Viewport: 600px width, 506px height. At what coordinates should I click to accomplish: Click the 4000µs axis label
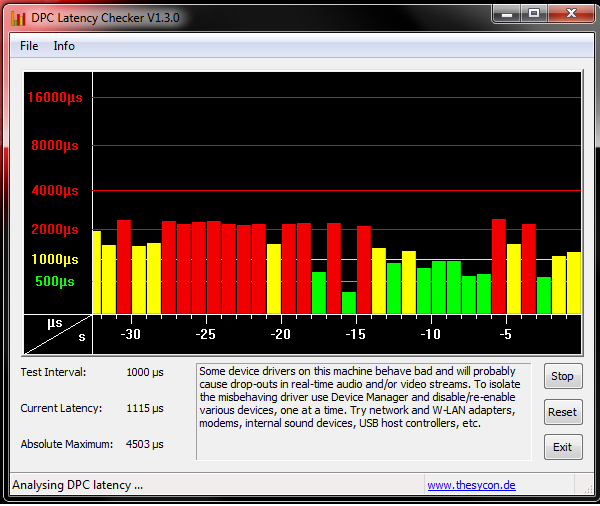click(x=55, y=190)
